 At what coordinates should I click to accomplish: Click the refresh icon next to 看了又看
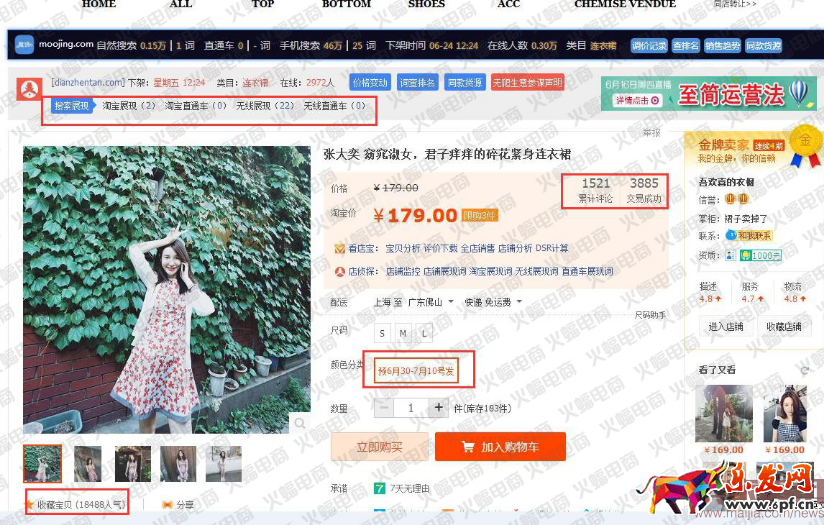pos(802,370)
